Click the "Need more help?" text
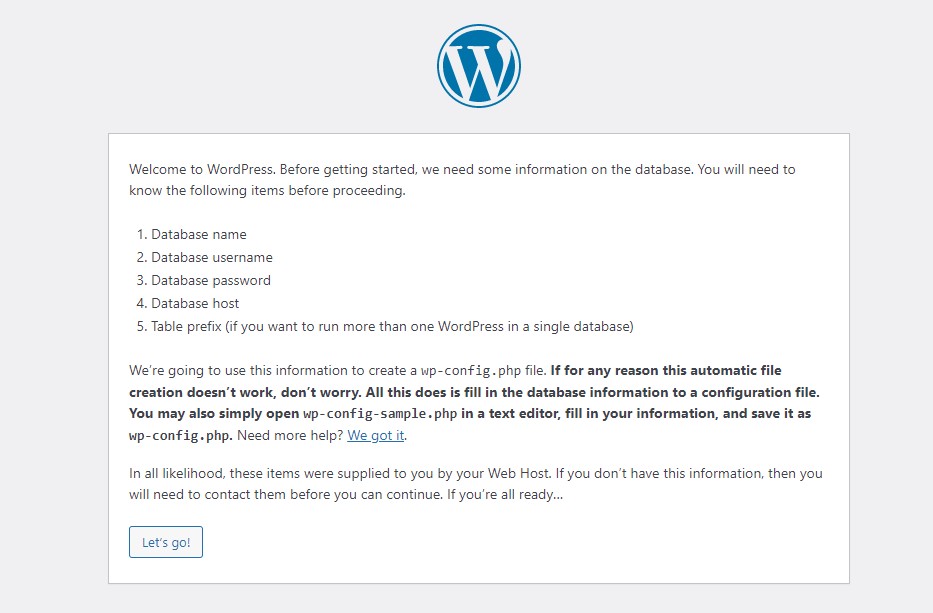This screenshot has height=613, width=933. pos(297,436)
